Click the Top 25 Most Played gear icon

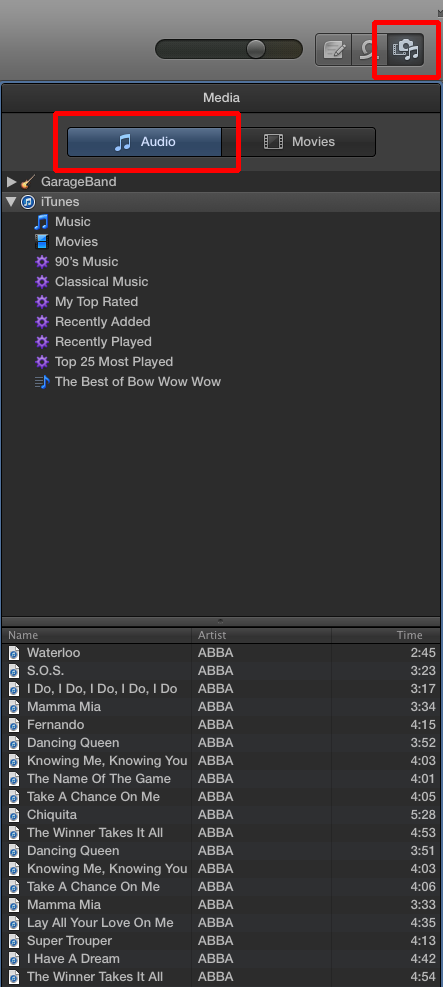(42, 362)
